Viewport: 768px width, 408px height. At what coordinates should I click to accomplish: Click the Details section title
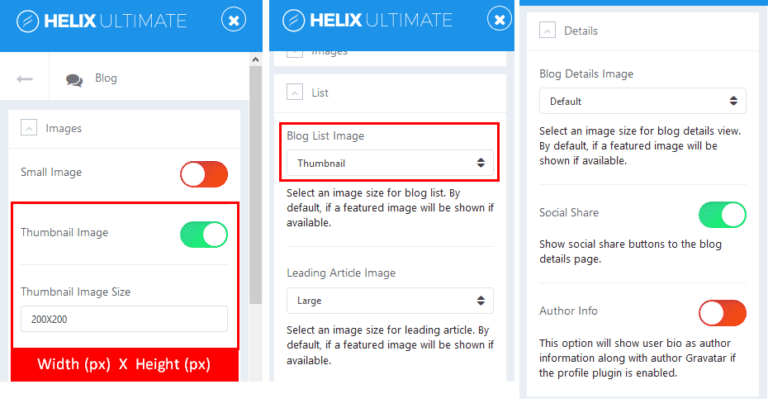[x=581, y=31]
